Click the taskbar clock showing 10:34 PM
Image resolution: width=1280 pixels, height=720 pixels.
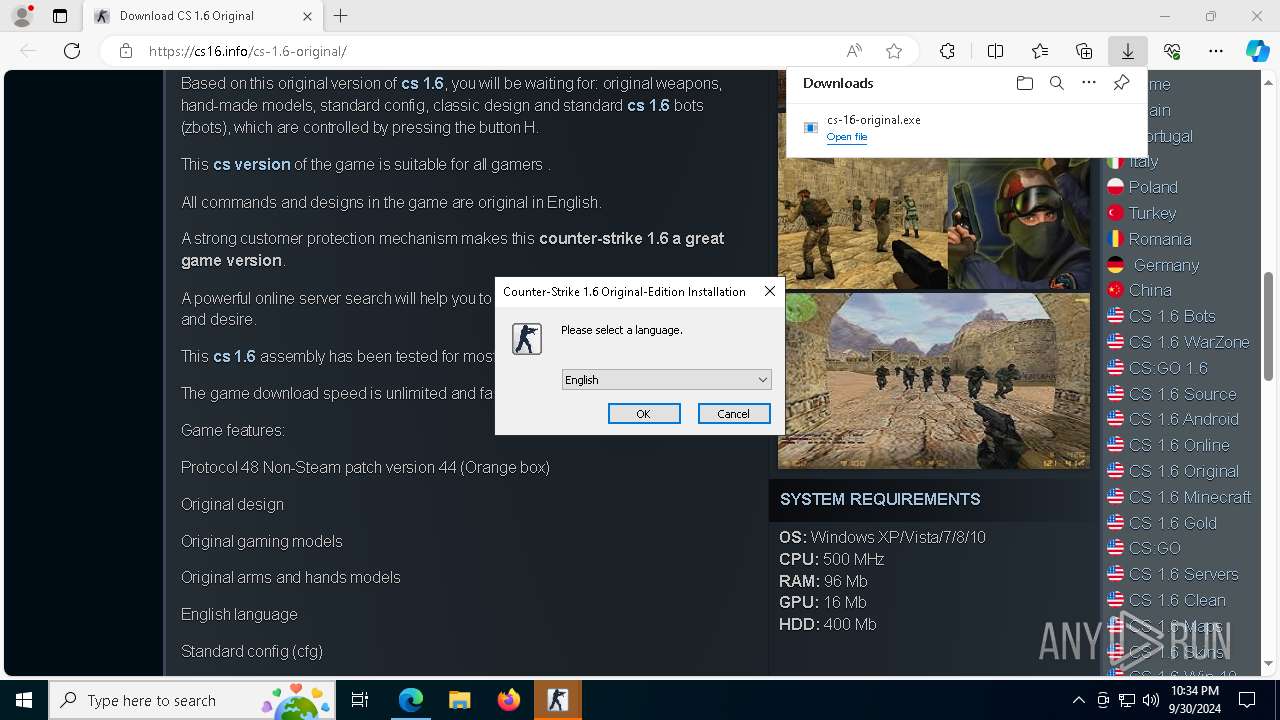pyautogui.click(x=1194, y=700)
